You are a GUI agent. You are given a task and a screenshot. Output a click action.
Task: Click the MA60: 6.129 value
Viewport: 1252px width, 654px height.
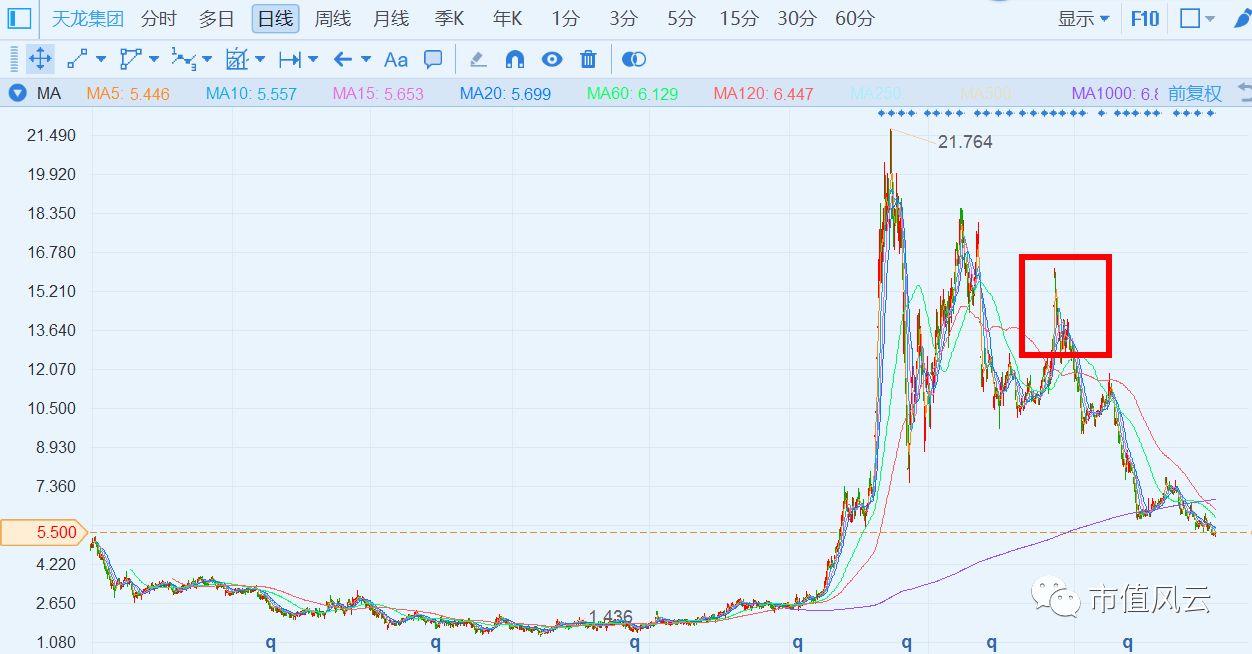[x=632, y=93]
